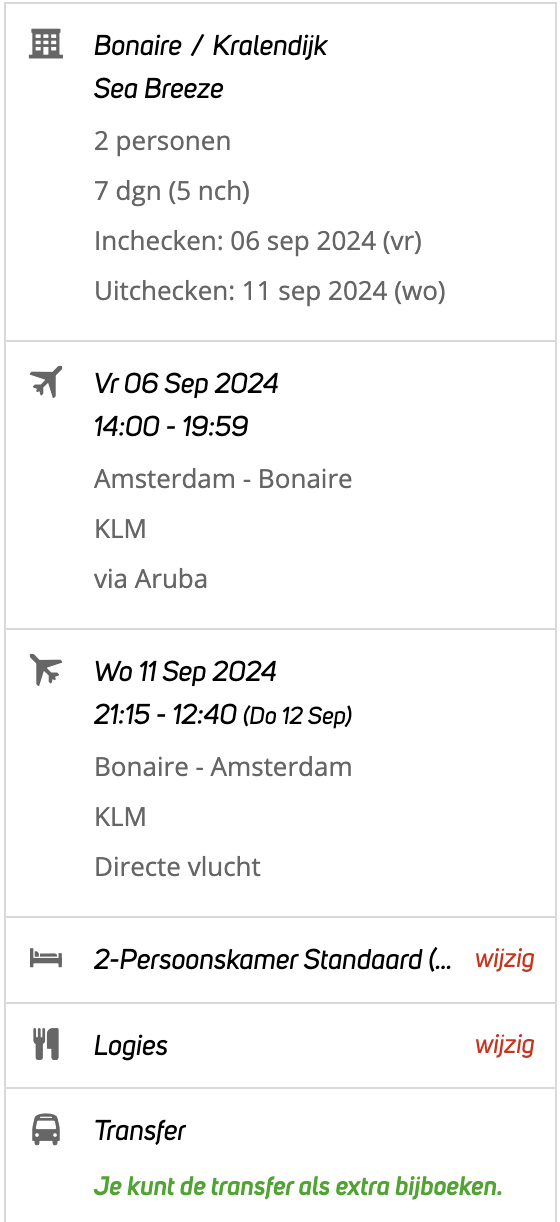560x1222 pixels.
Task: Click the bus transfer icon
Action: click(46, 1130)
